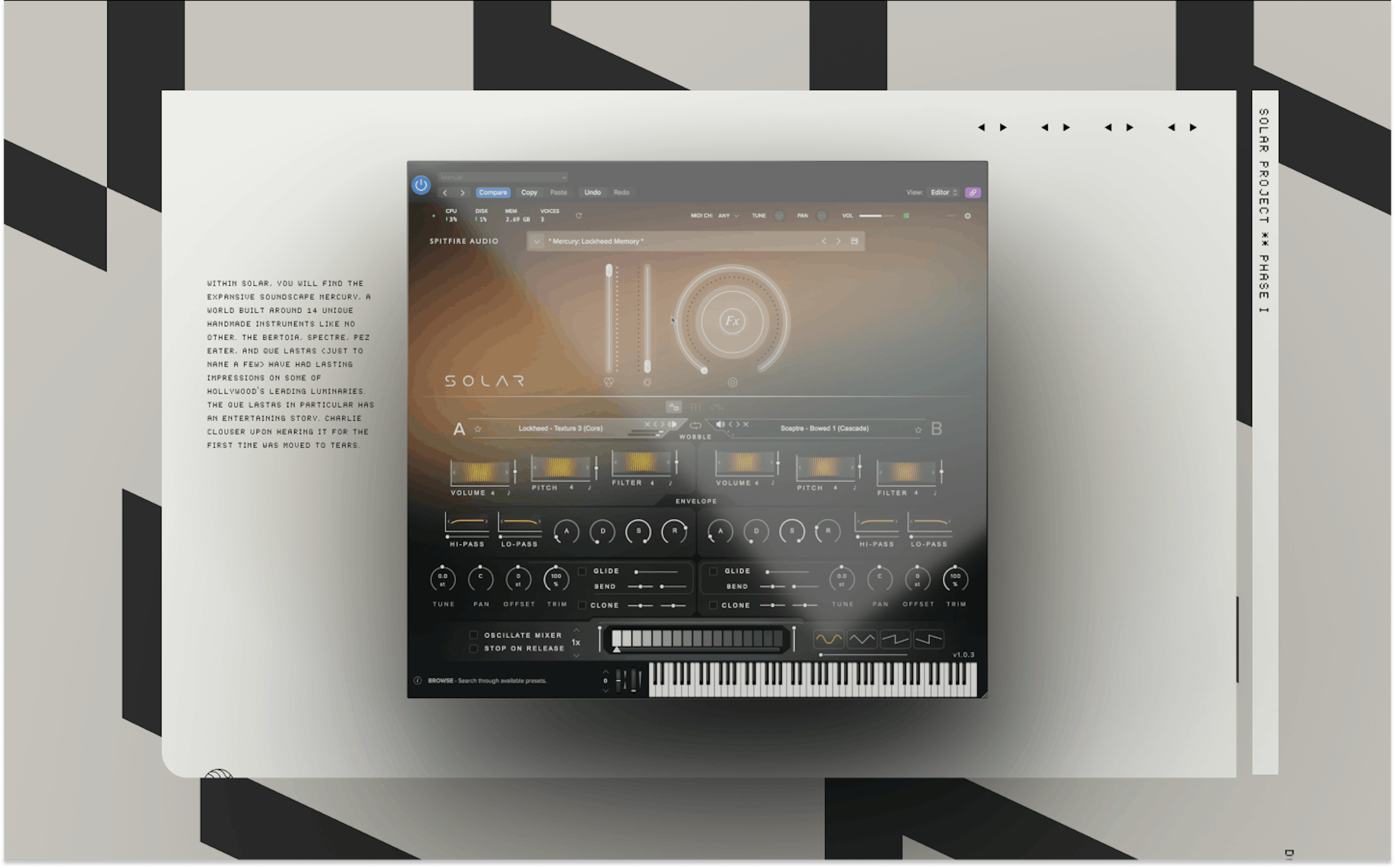Click the Wobble loop icon

tap(695, 425)
